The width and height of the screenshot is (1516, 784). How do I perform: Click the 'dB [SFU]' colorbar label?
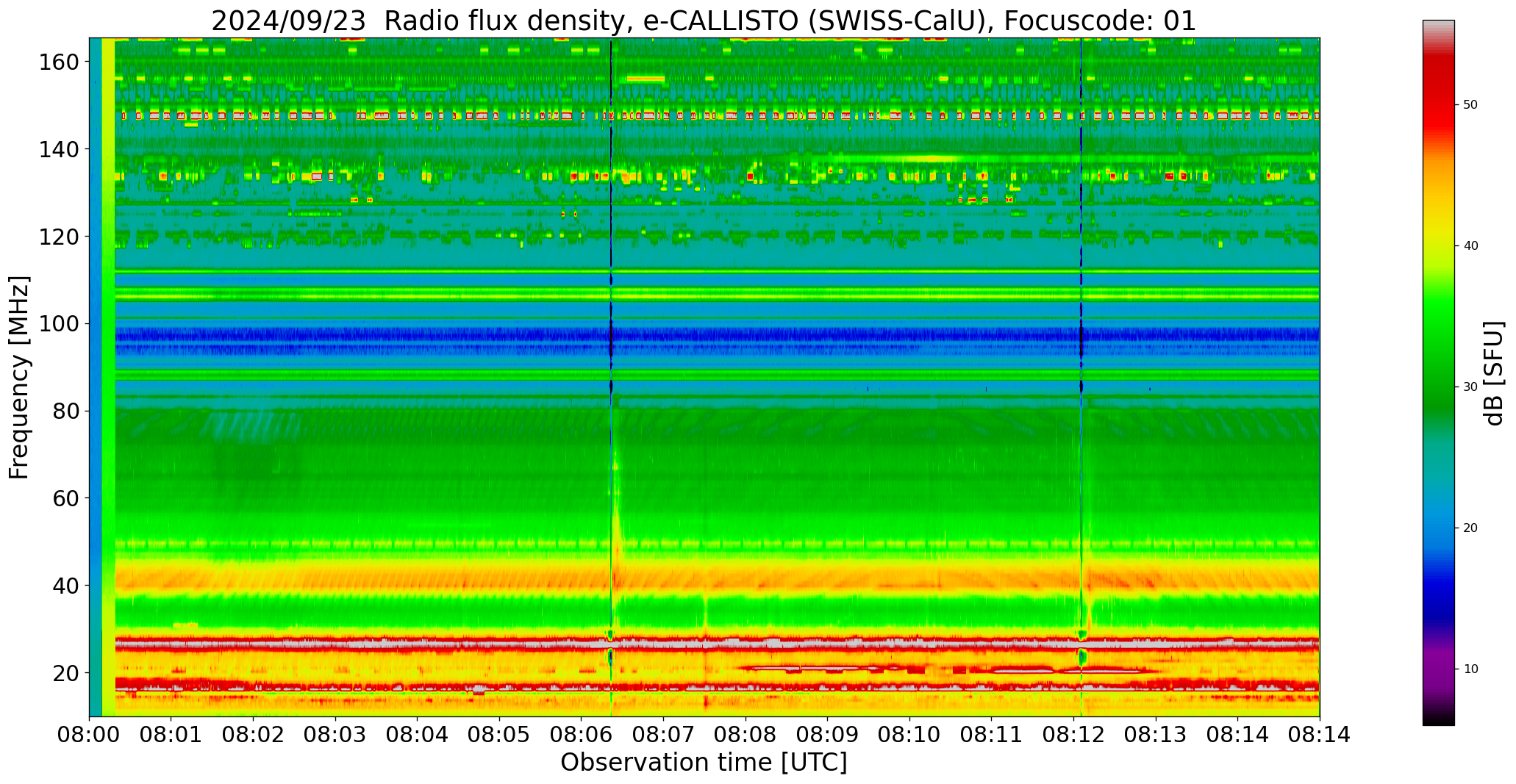(1494, 373)
